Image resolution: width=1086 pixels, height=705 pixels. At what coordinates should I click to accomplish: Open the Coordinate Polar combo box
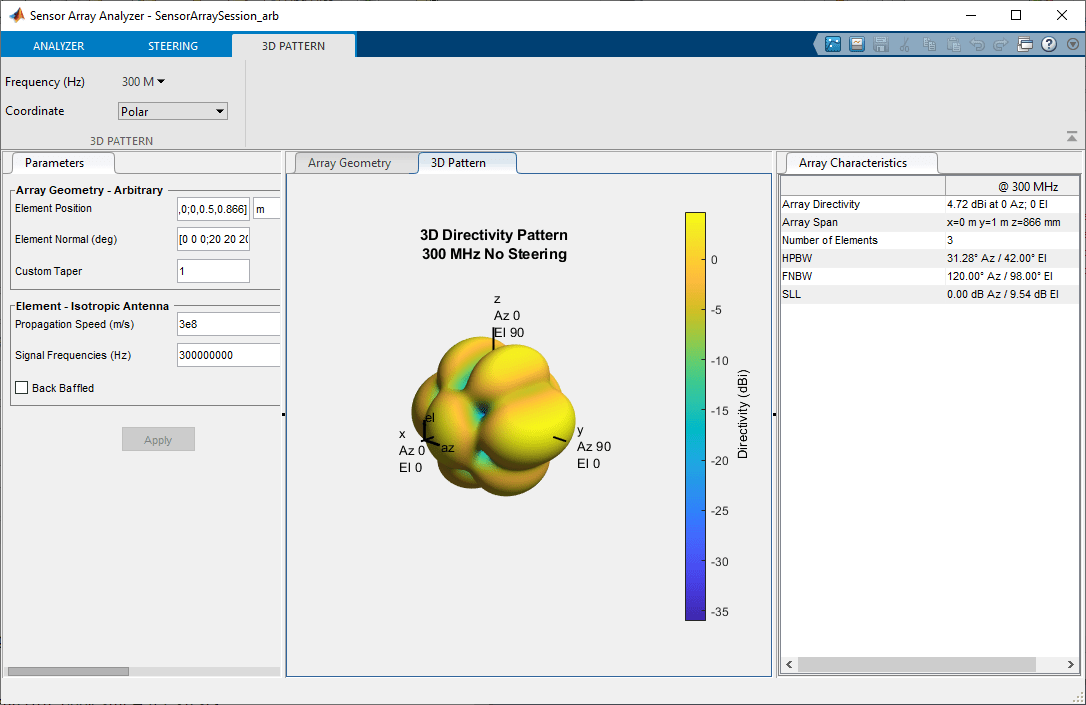(x=172, y=111)
